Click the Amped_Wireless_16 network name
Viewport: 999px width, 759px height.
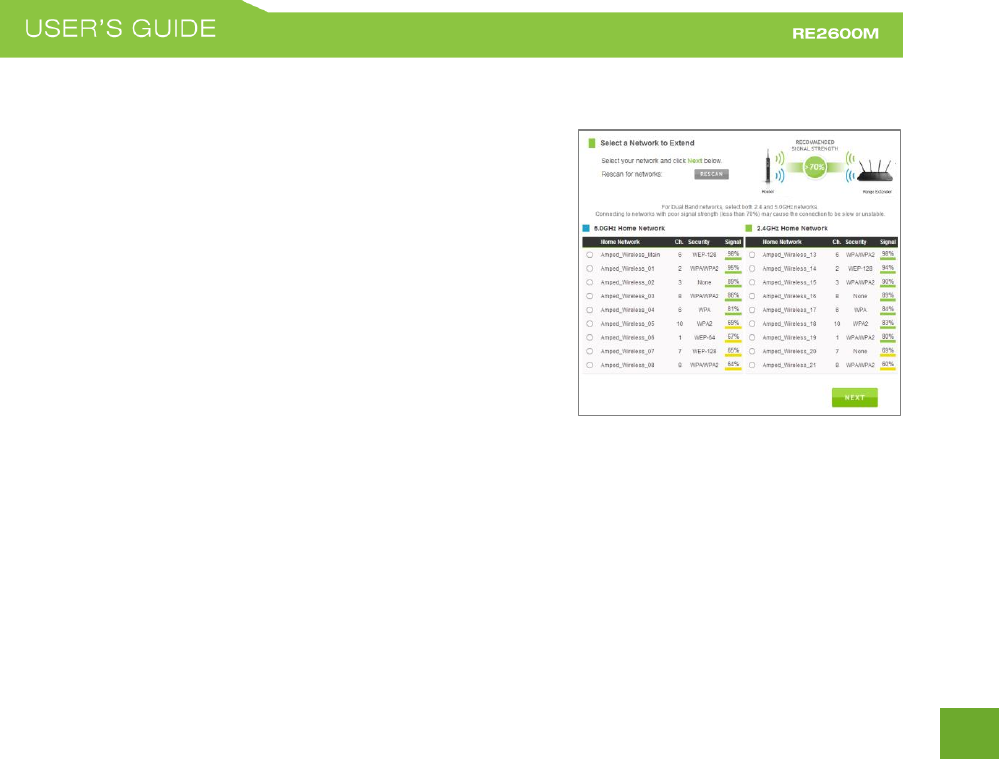[789, 296]
